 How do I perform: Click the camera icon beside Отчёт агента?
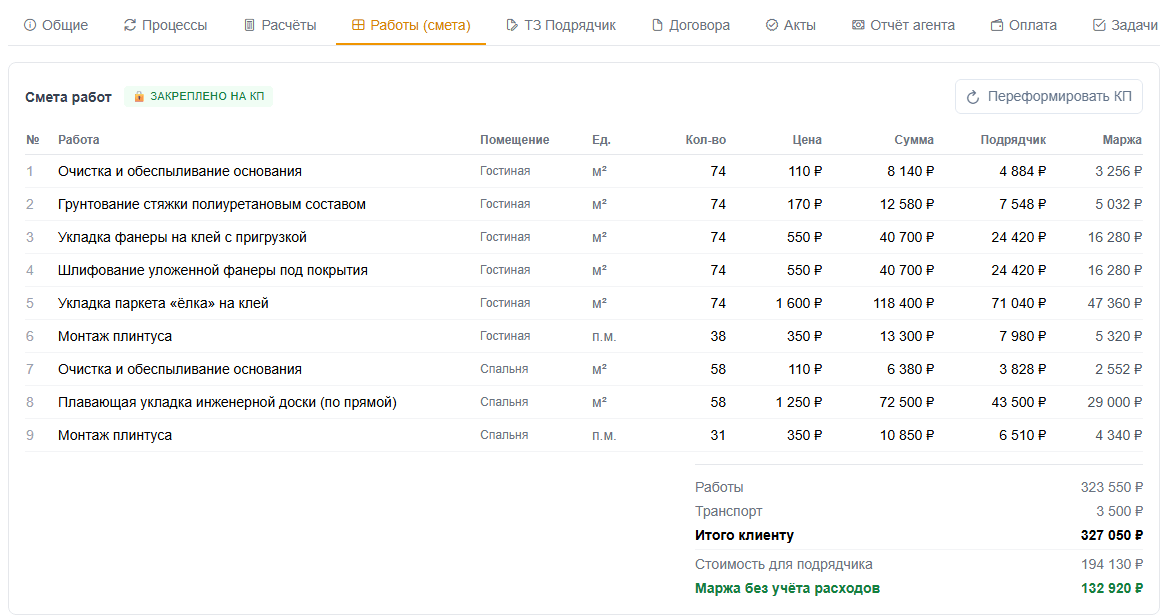pyautogui.click(x=858, y=25)
